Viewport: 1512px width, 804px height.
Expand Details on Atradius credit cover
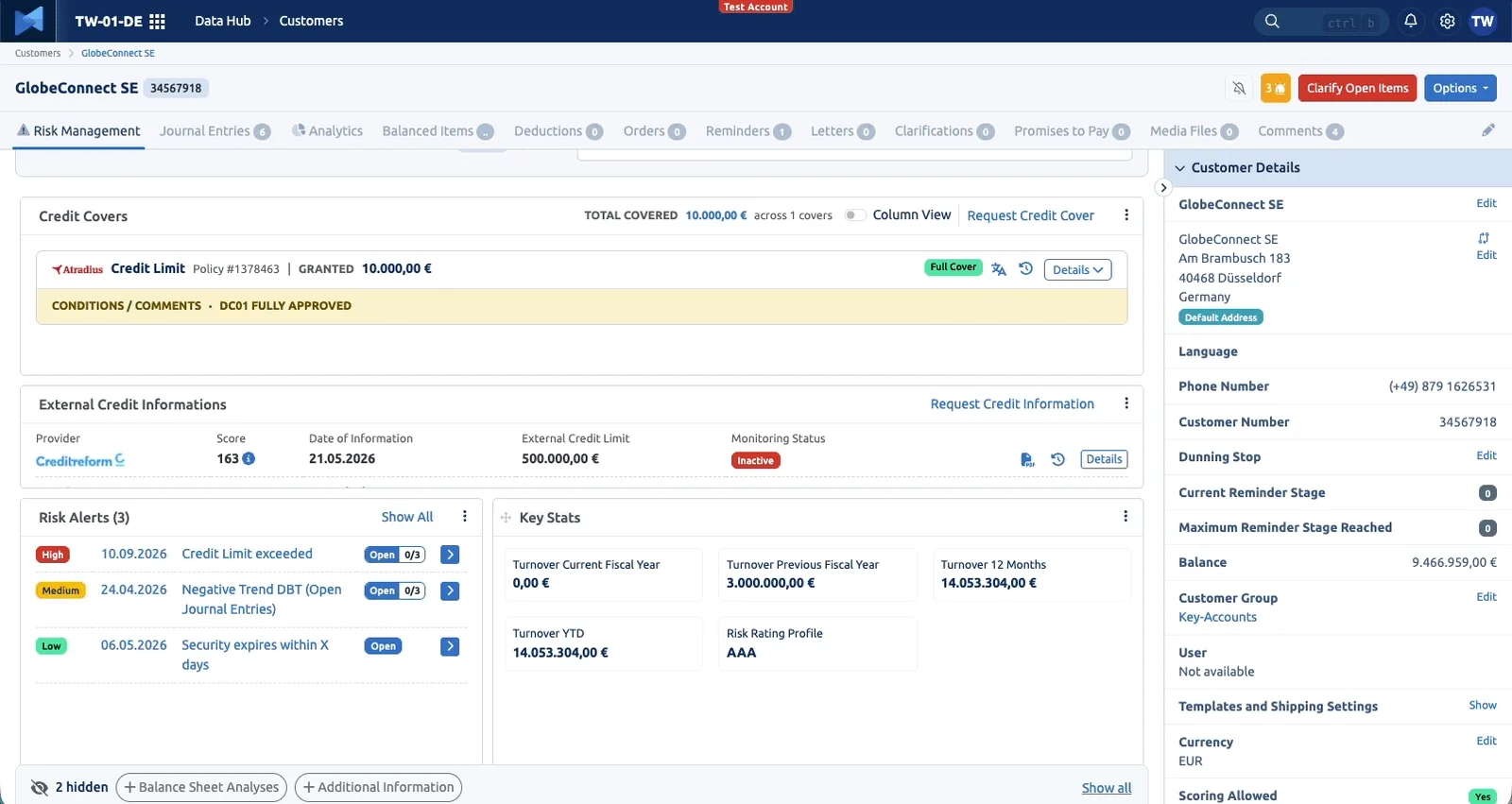(1077, 269)
